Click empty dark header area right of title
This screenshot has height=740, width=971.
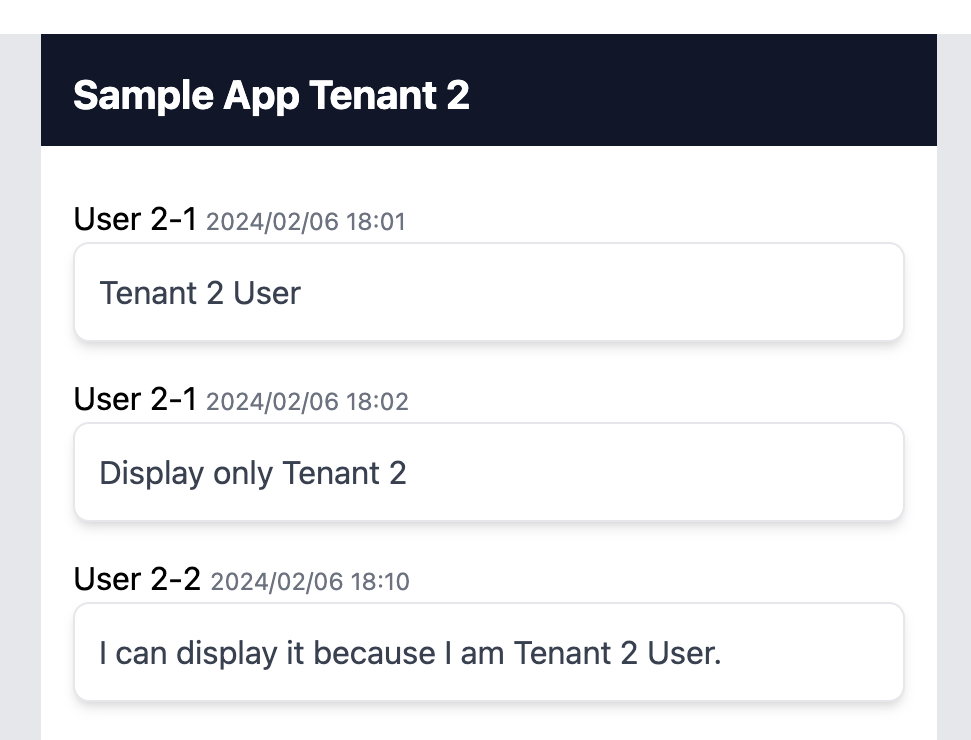[700, 90]
